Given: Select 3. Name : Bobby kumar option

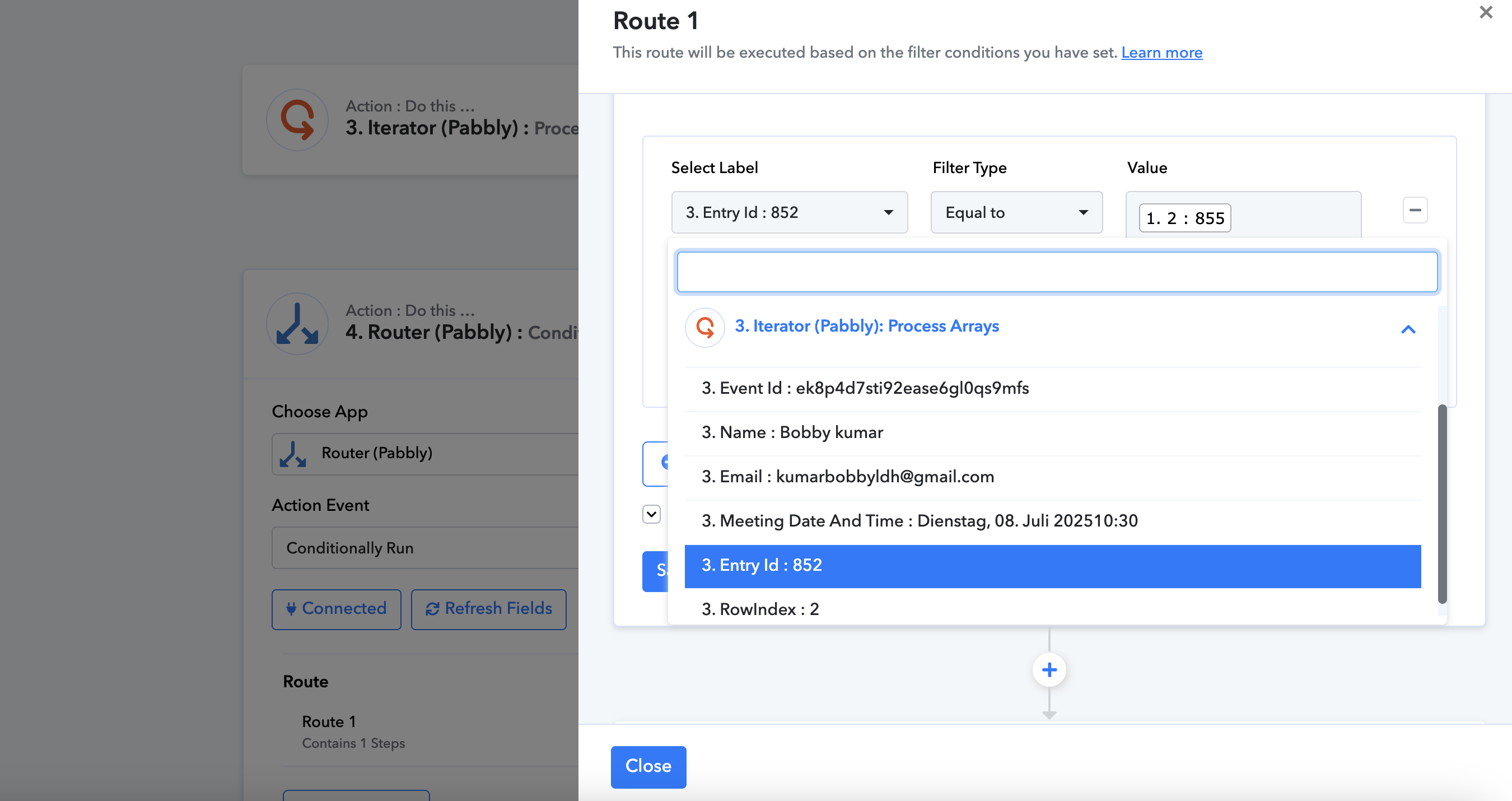Looking at the screenshot, I should click(1052, 433).
